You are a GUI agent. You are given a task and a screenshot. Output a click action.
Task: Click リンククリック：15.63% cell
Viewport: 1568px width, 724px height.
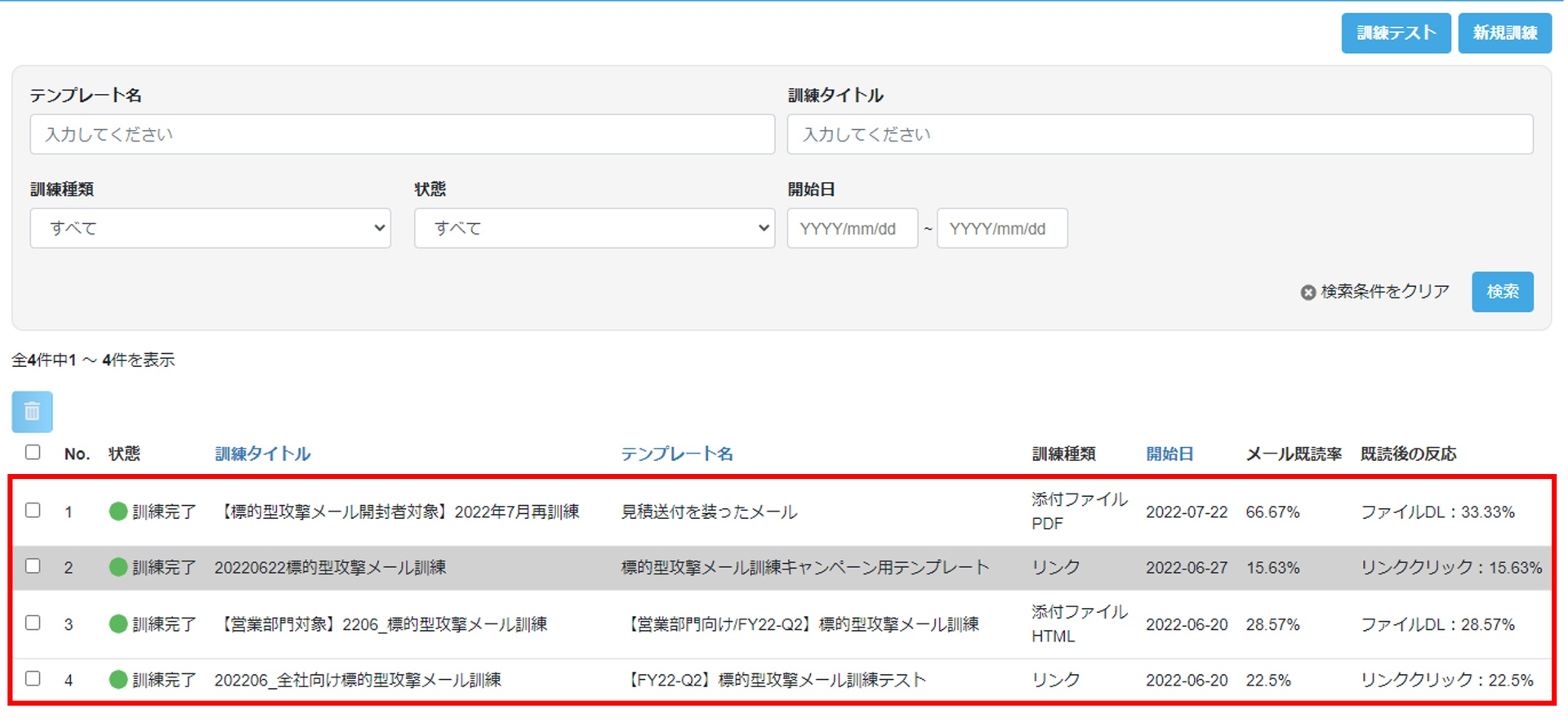click(x=1451, y=567)
